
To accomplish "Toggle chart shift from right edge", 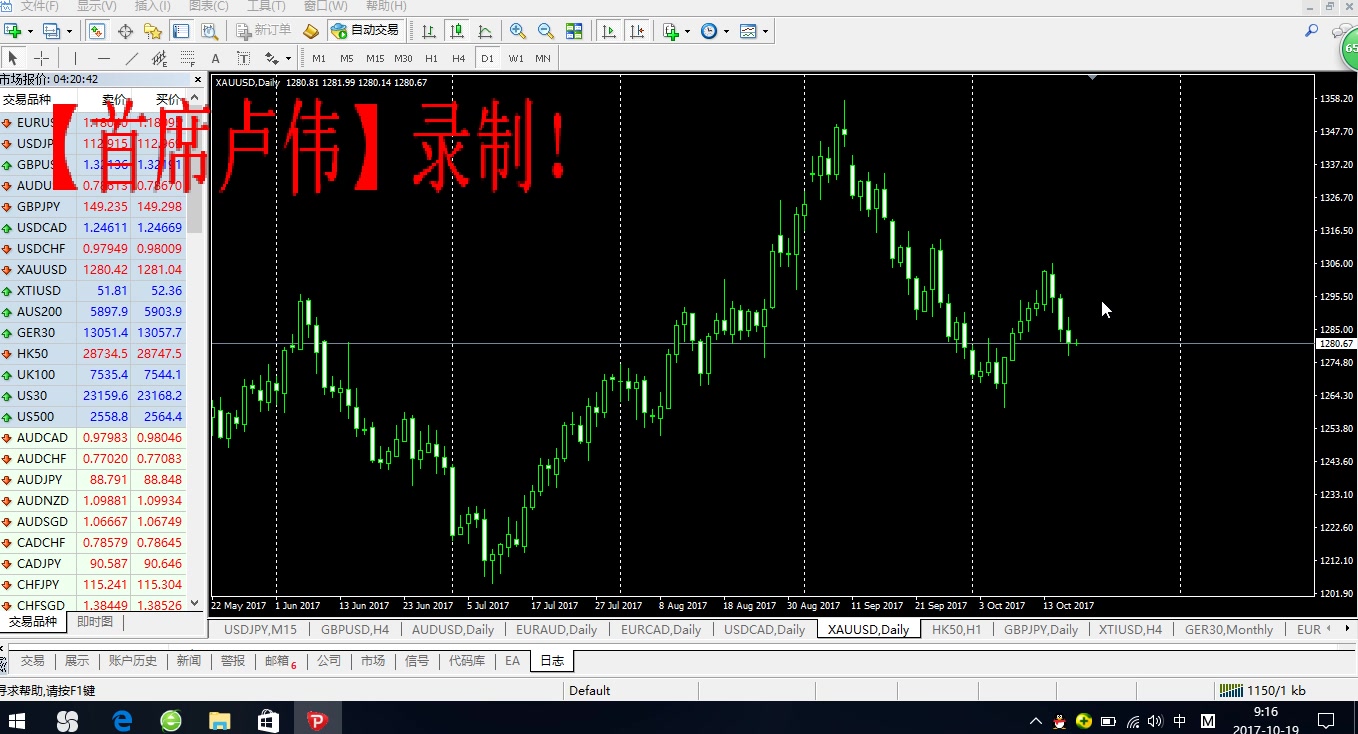I will tap(636, 31).
